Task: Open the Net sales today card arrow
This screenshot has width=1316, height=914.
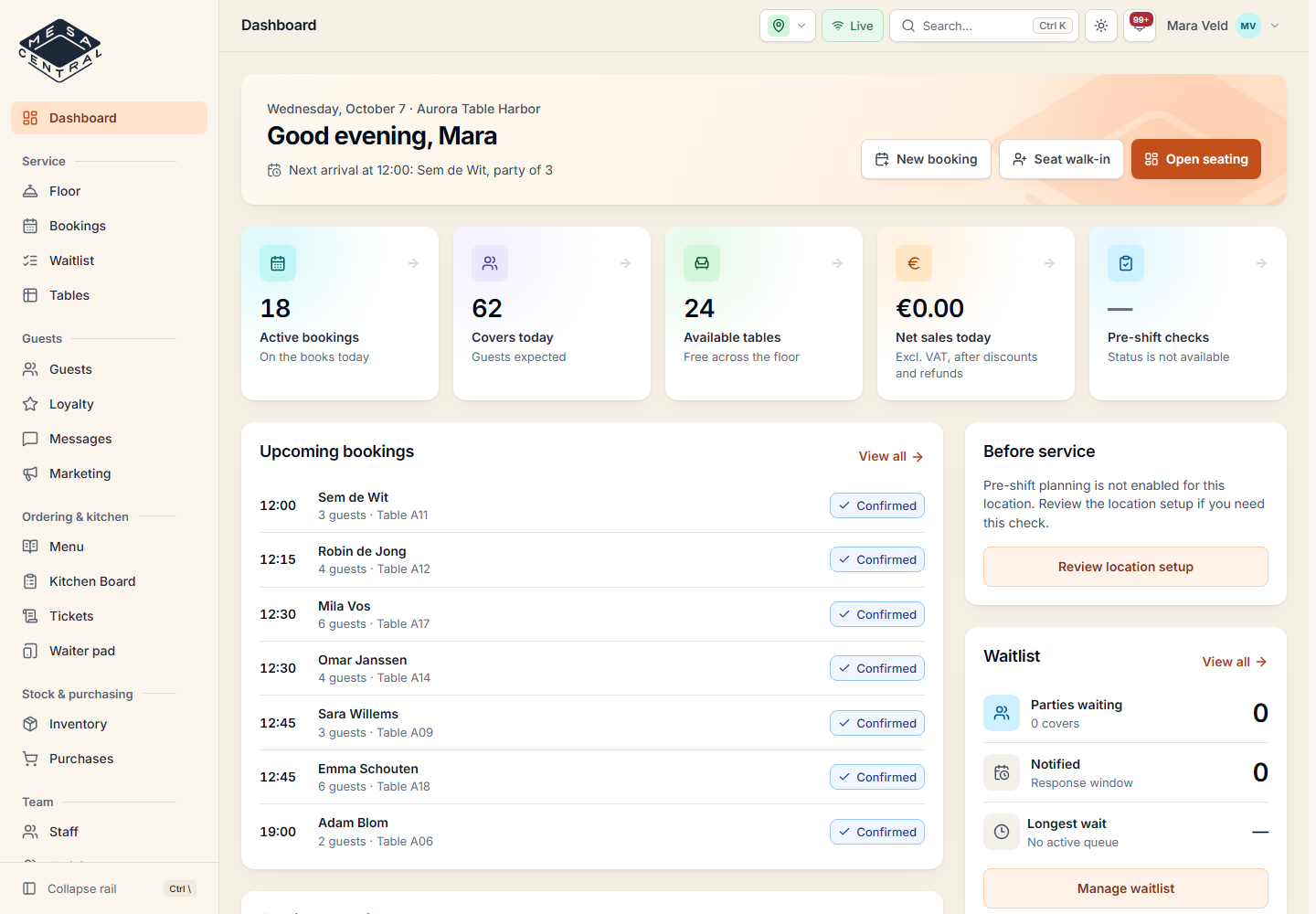Action: pos(1049,263)
